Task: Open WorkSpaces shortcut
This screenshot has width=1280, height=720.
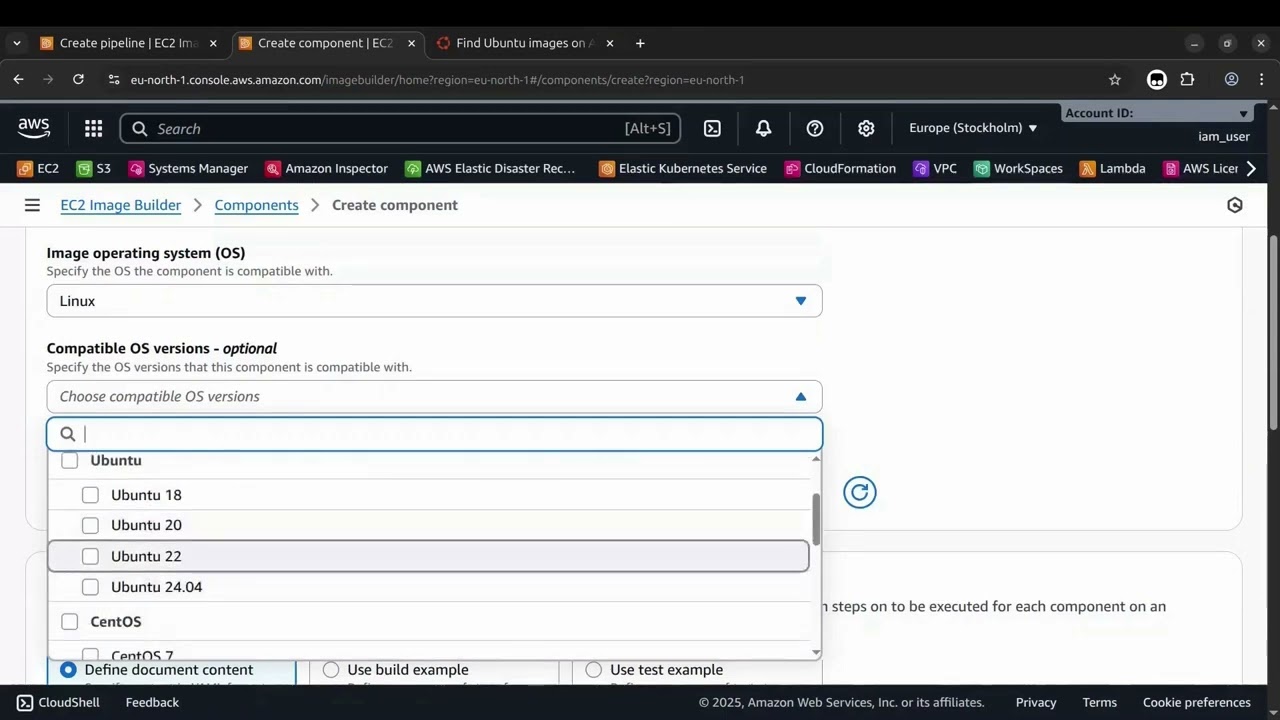Action: tap(1018, 168)
